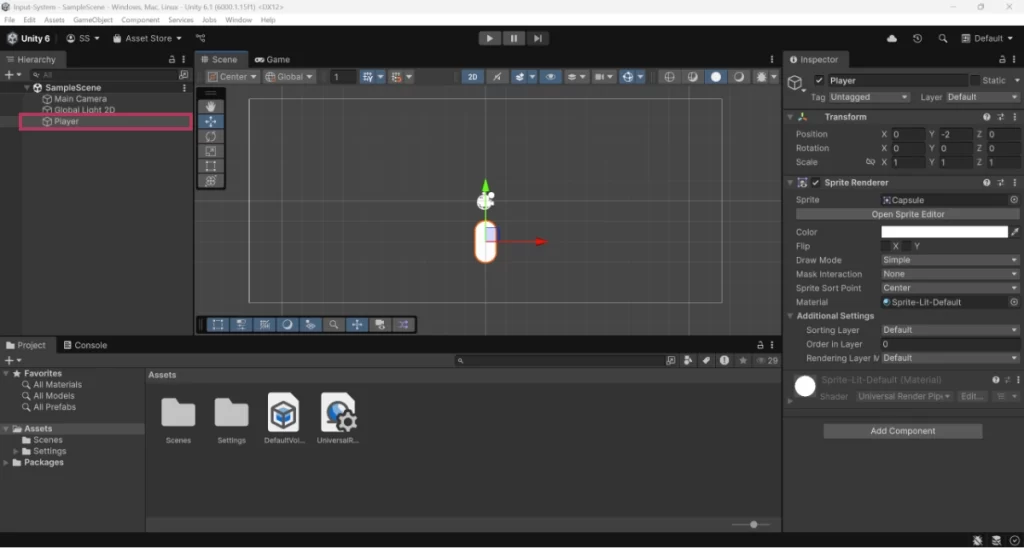This screenshot has width=1024, height=548.
Task: Select the Rotate tool in Scene toolbar
Action: [x=210, y=136]
